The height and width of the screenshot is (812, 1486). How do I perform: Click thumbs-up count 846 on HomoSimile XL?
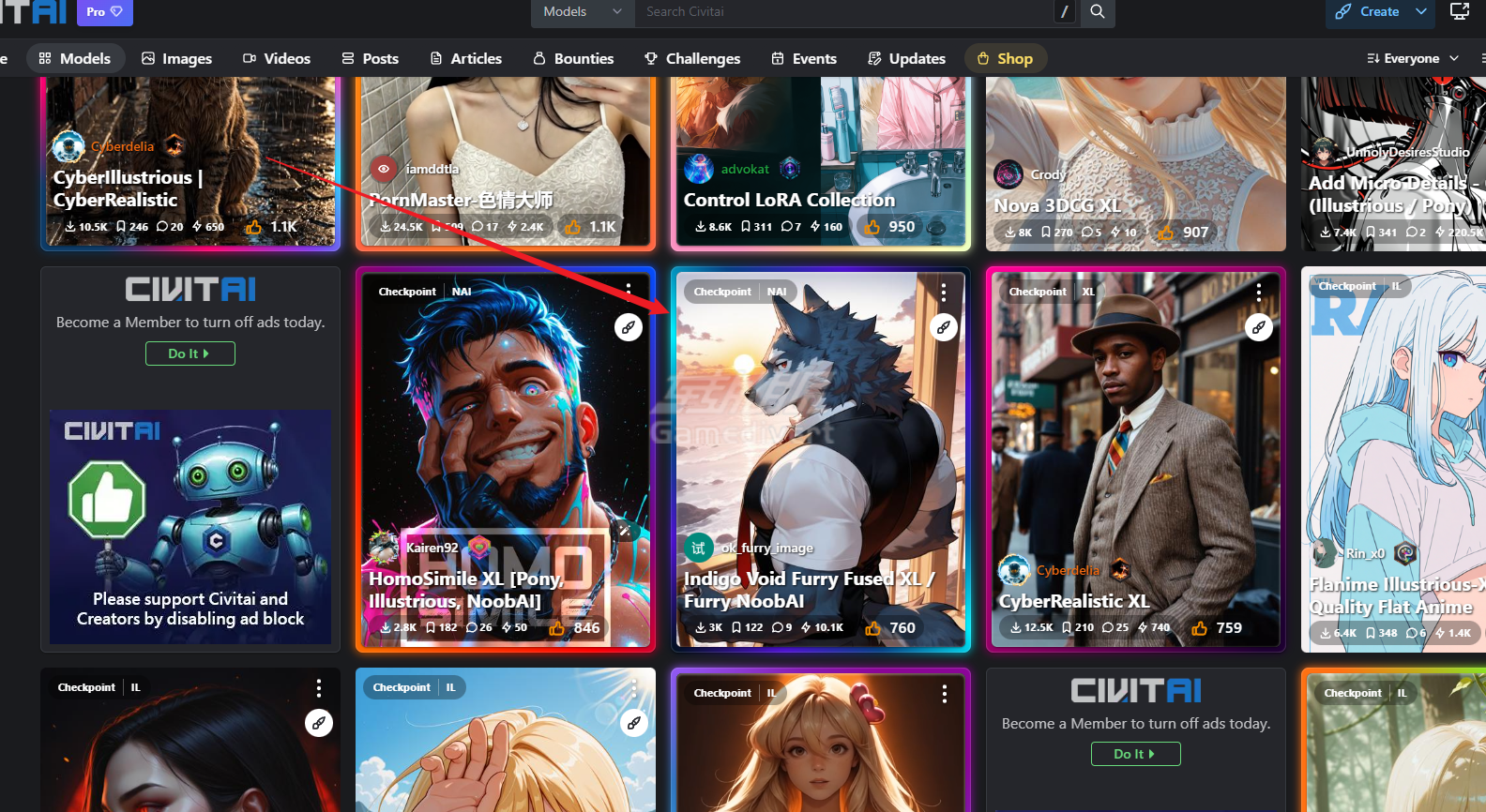click(576, 628)
